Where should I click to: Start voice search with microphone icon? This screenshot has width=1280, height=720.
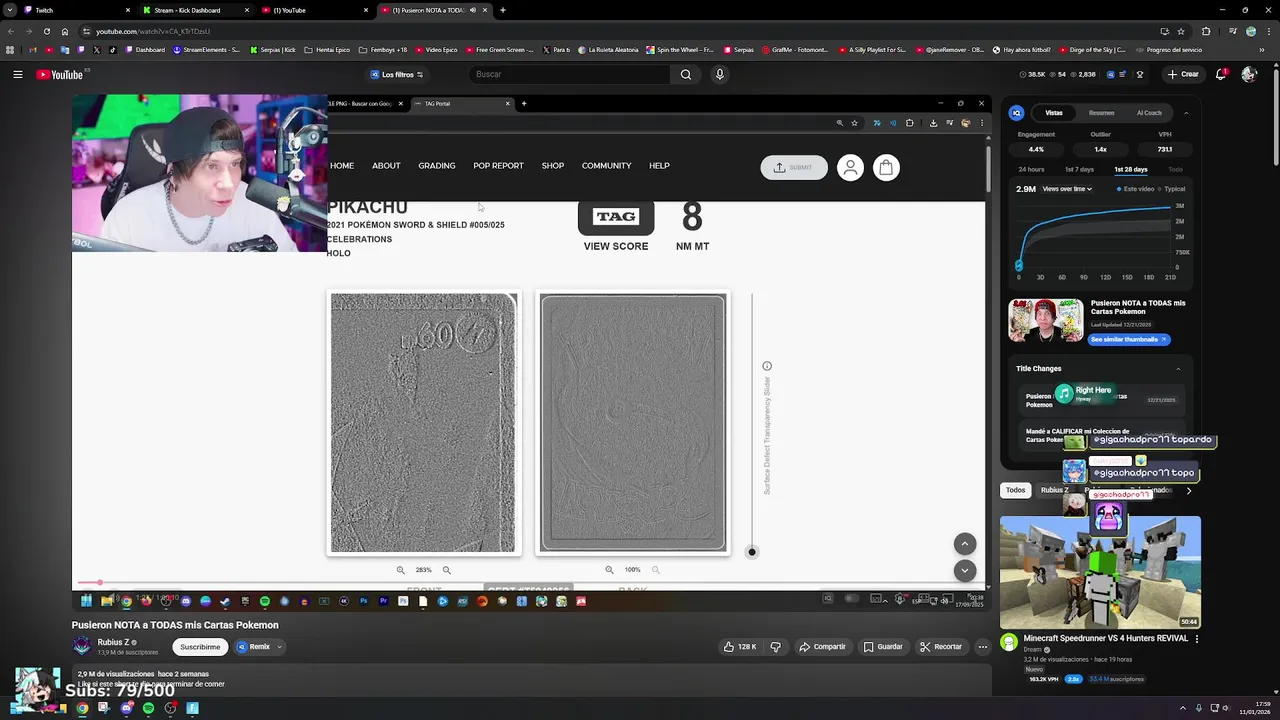click(x=719, y=74)
